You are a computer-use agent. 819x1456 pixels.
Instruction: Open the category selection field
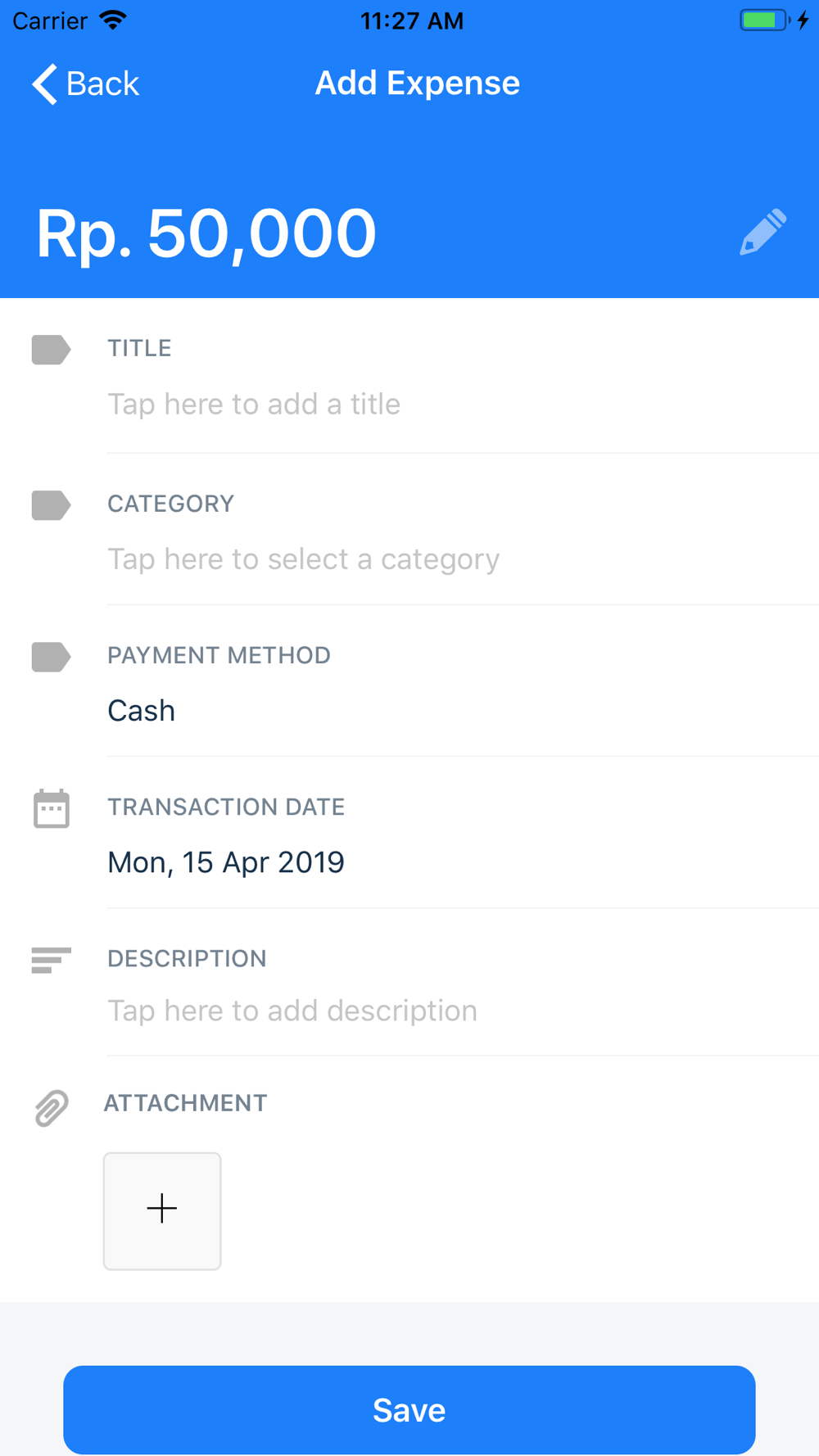pyautogui.click(x=304, y=559)
